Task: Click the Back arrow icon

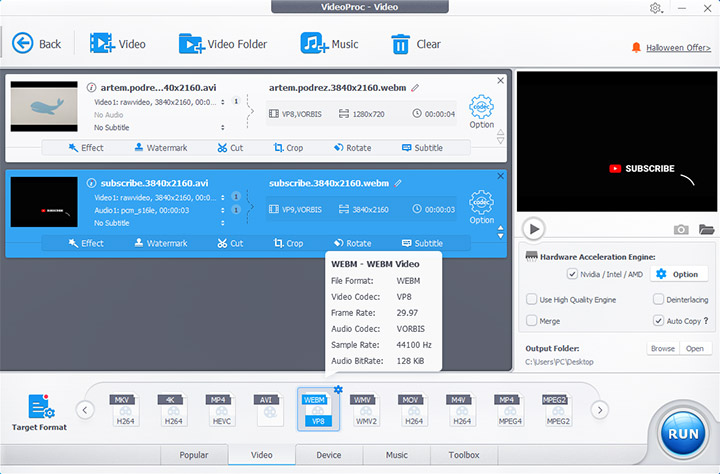Action: tap(22, 43)
